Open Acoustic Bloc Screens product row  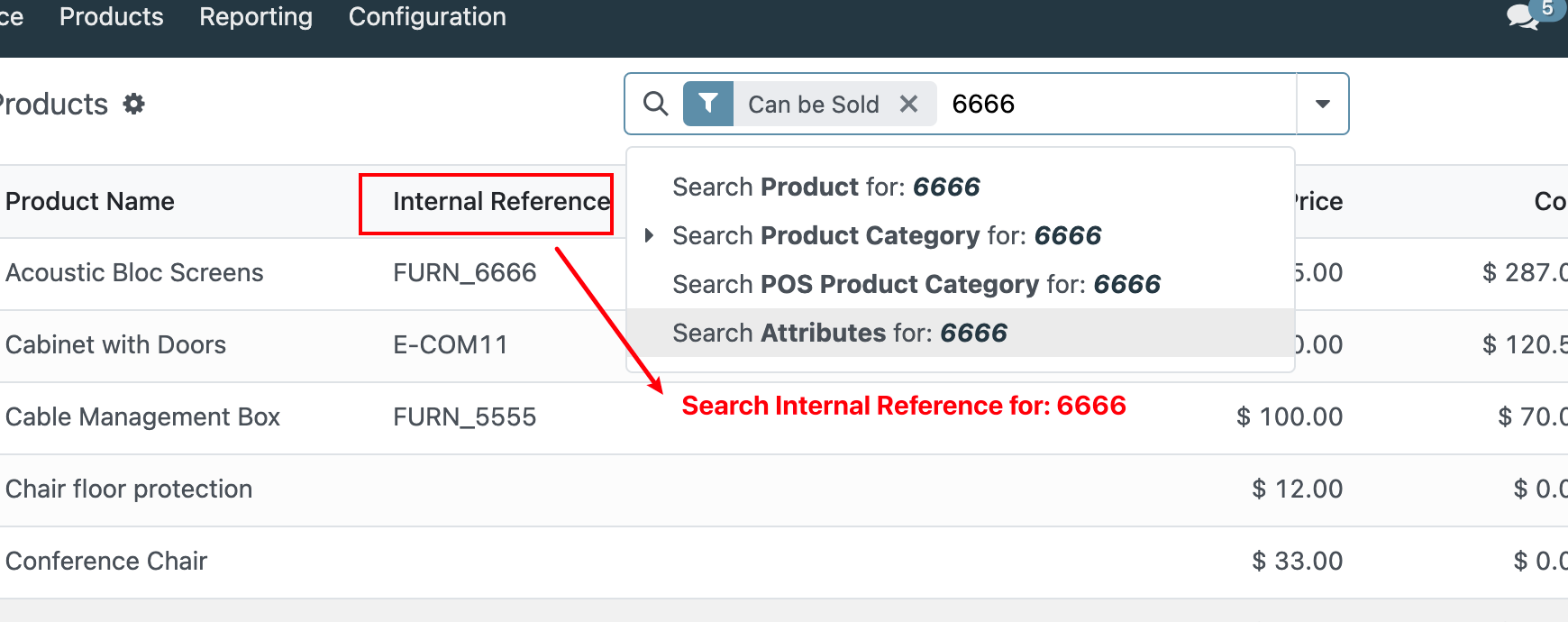(x=134, y=272)
